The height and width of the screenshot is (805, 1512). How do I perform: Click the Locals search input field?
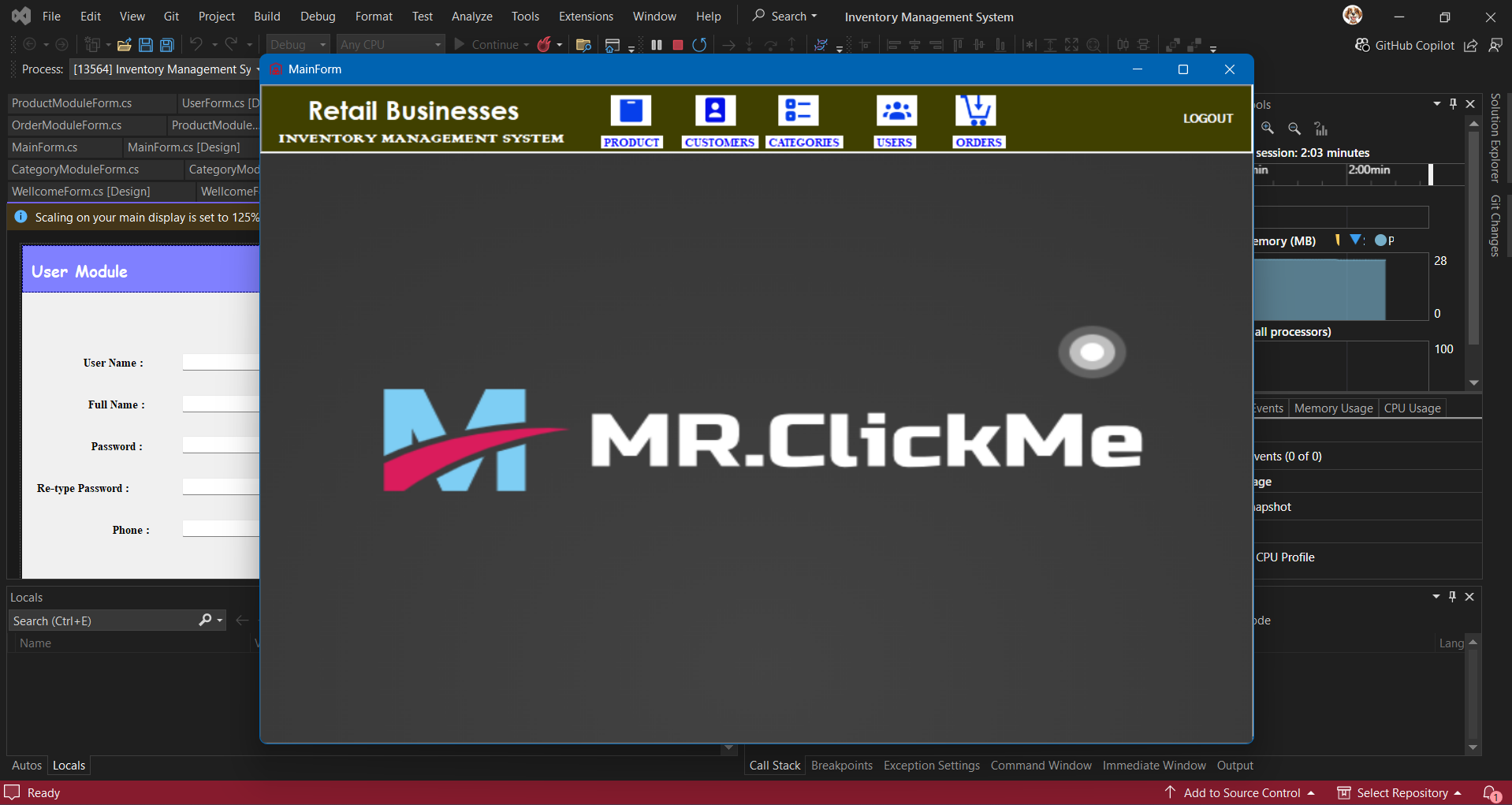pyautogui.click(x=104, y=621)
